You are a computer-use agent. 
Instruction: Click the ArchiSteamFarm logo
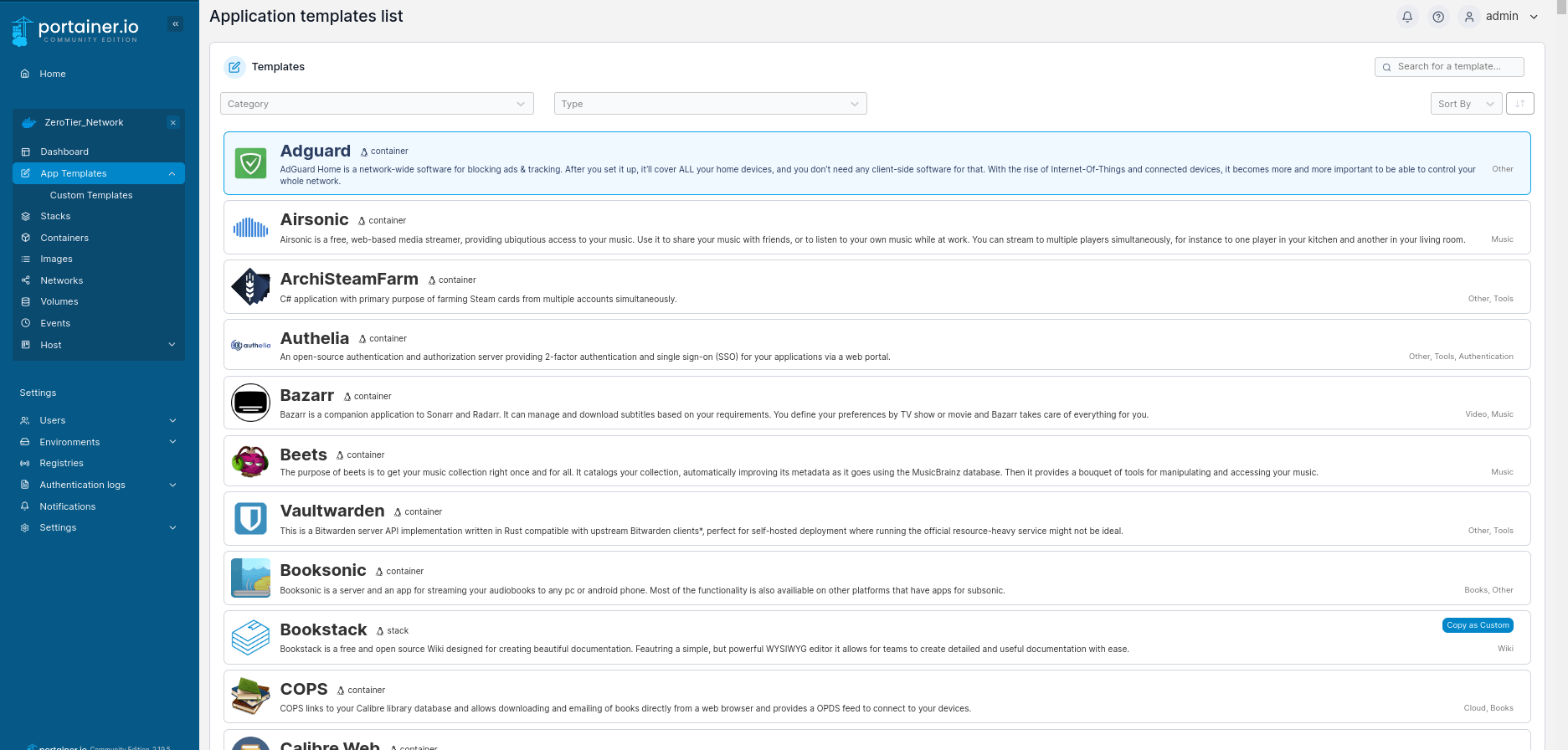pos(250,286)
